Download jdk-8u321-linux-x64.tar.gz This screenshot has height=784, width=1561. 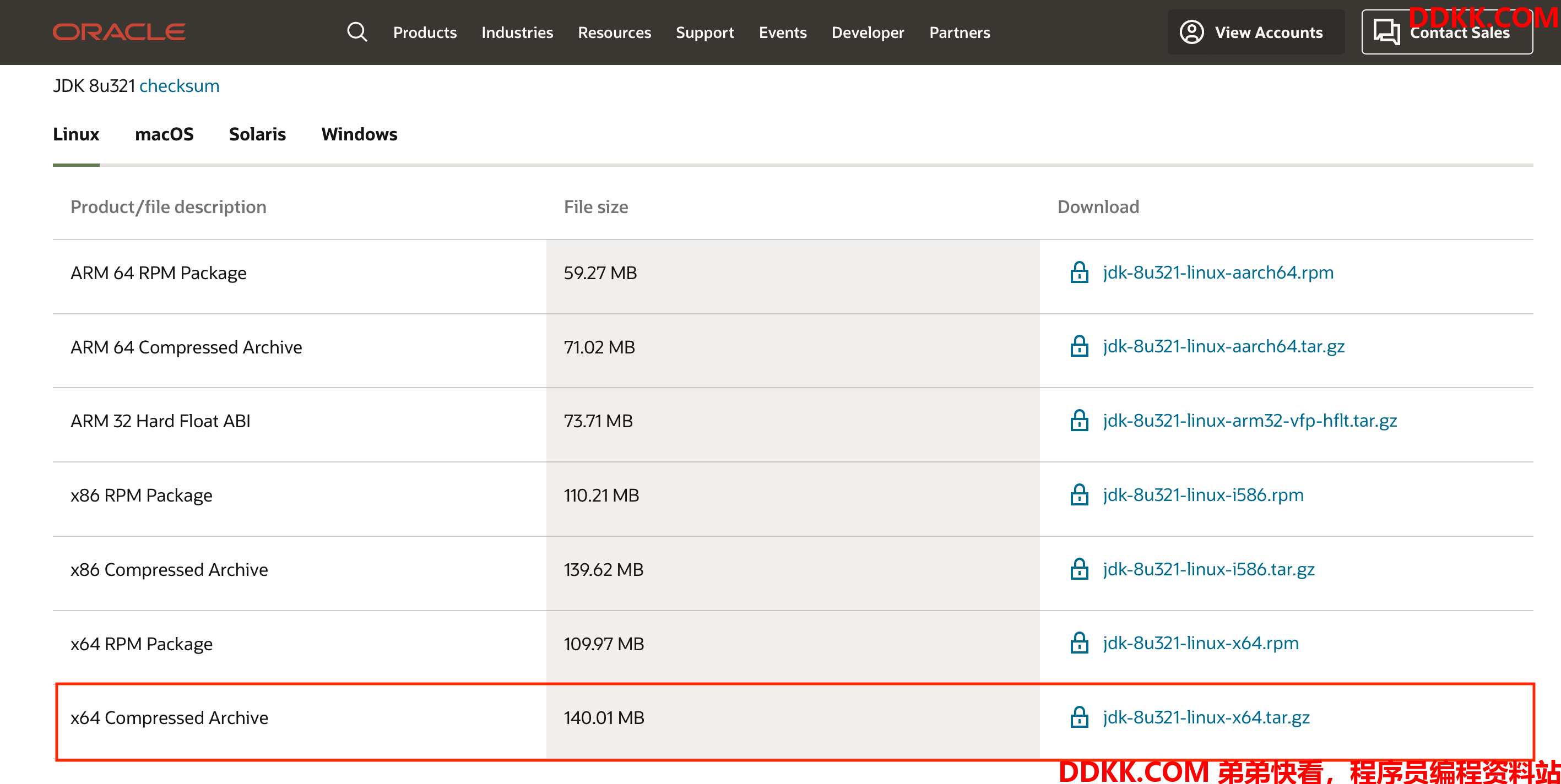[1206, 717]
